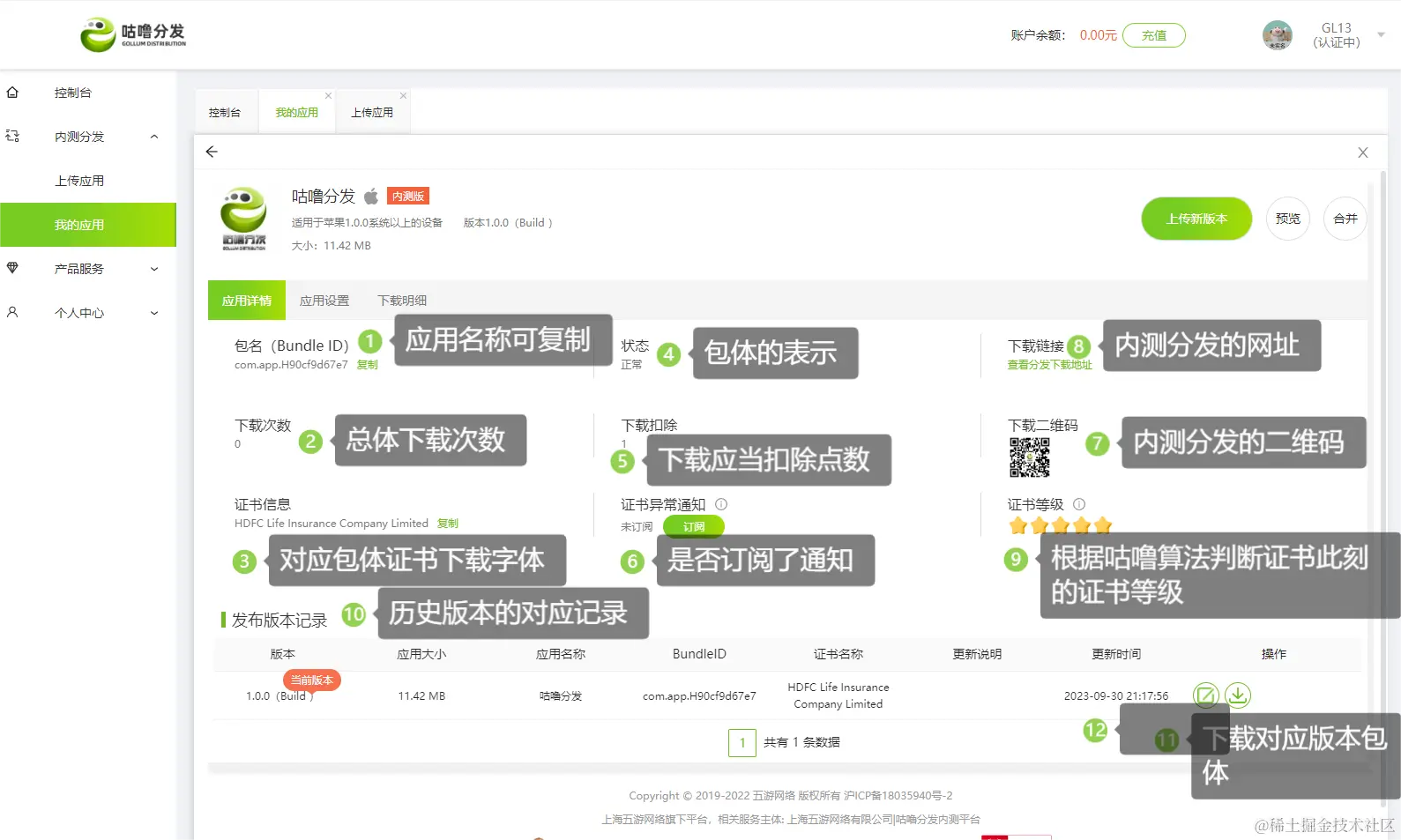Viewport: 1401px width, 840px height.
Task: Collapse the 内测分发 sidebar menu
Action: tap(154, 137)
